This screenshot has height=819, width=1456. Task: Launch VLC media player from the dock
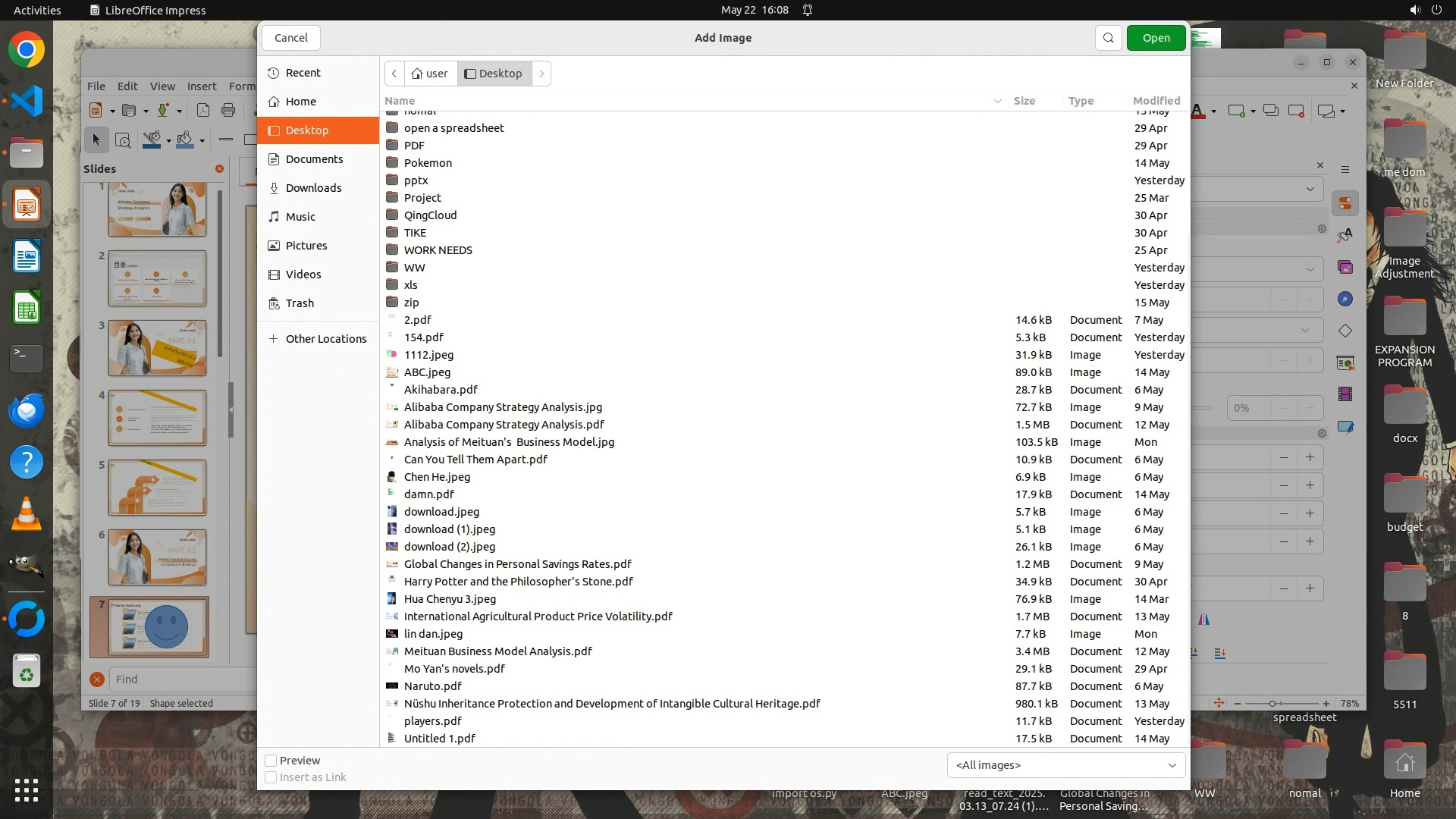[27, 514]
